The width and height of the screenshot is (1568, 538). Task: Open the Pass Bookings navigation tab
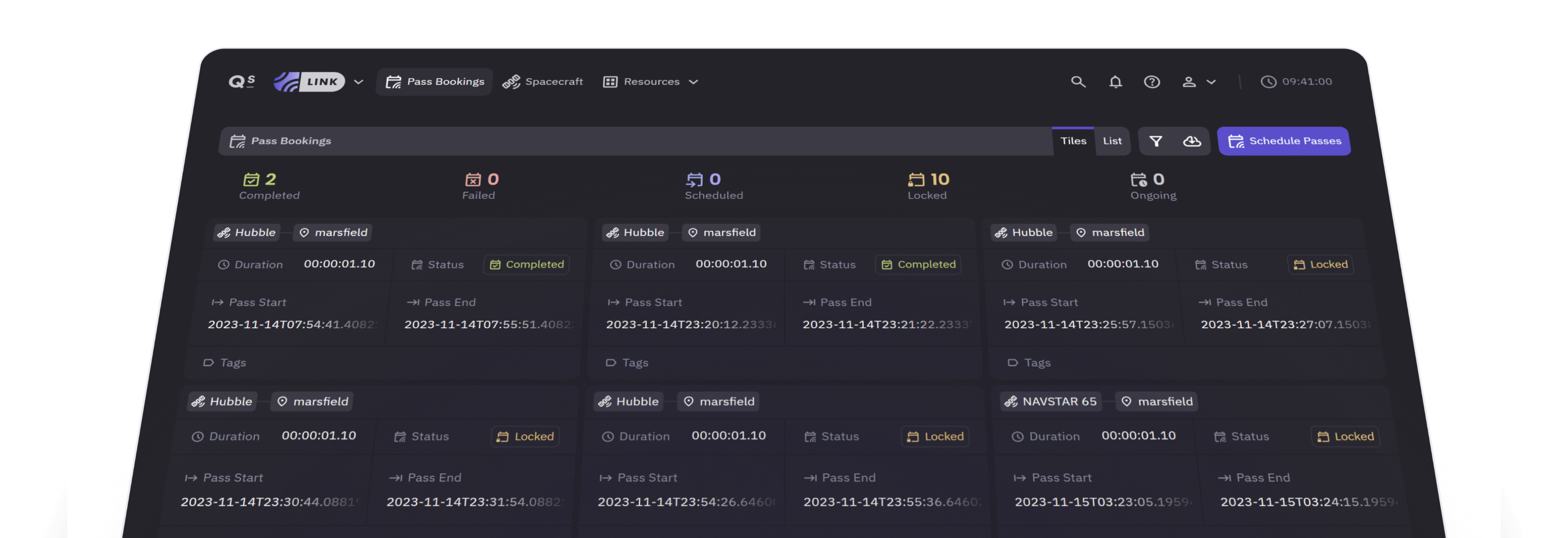[x=435, y=82]
